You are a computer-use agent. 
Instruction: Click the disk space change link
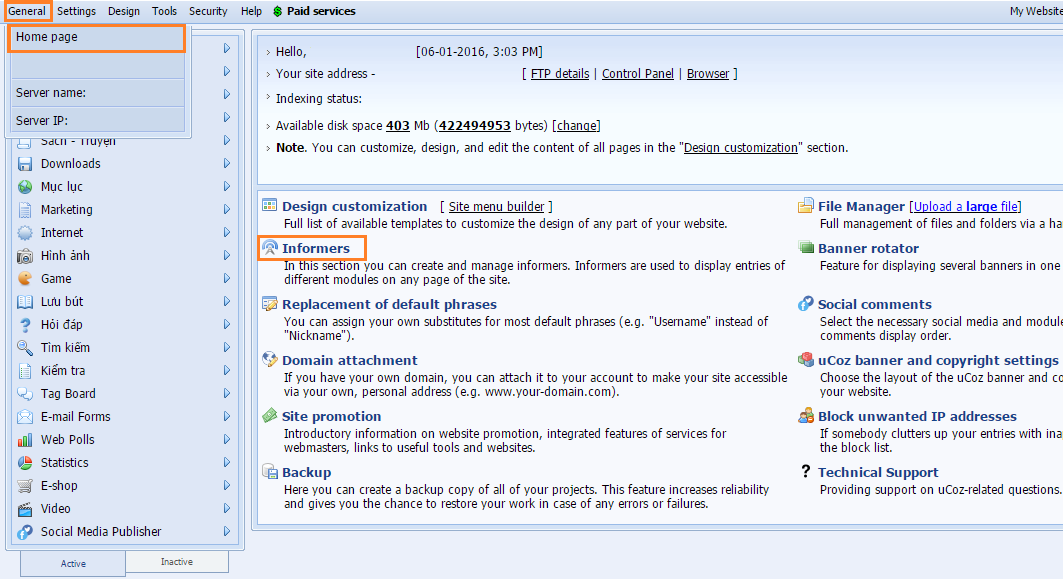(x=577, y=126)
